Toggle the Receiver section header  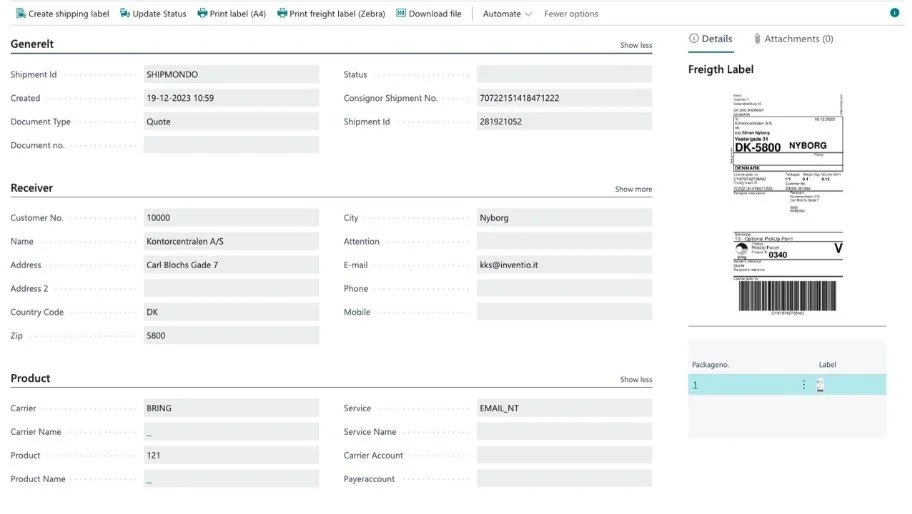pyautogui.click(x=31, y=188)
